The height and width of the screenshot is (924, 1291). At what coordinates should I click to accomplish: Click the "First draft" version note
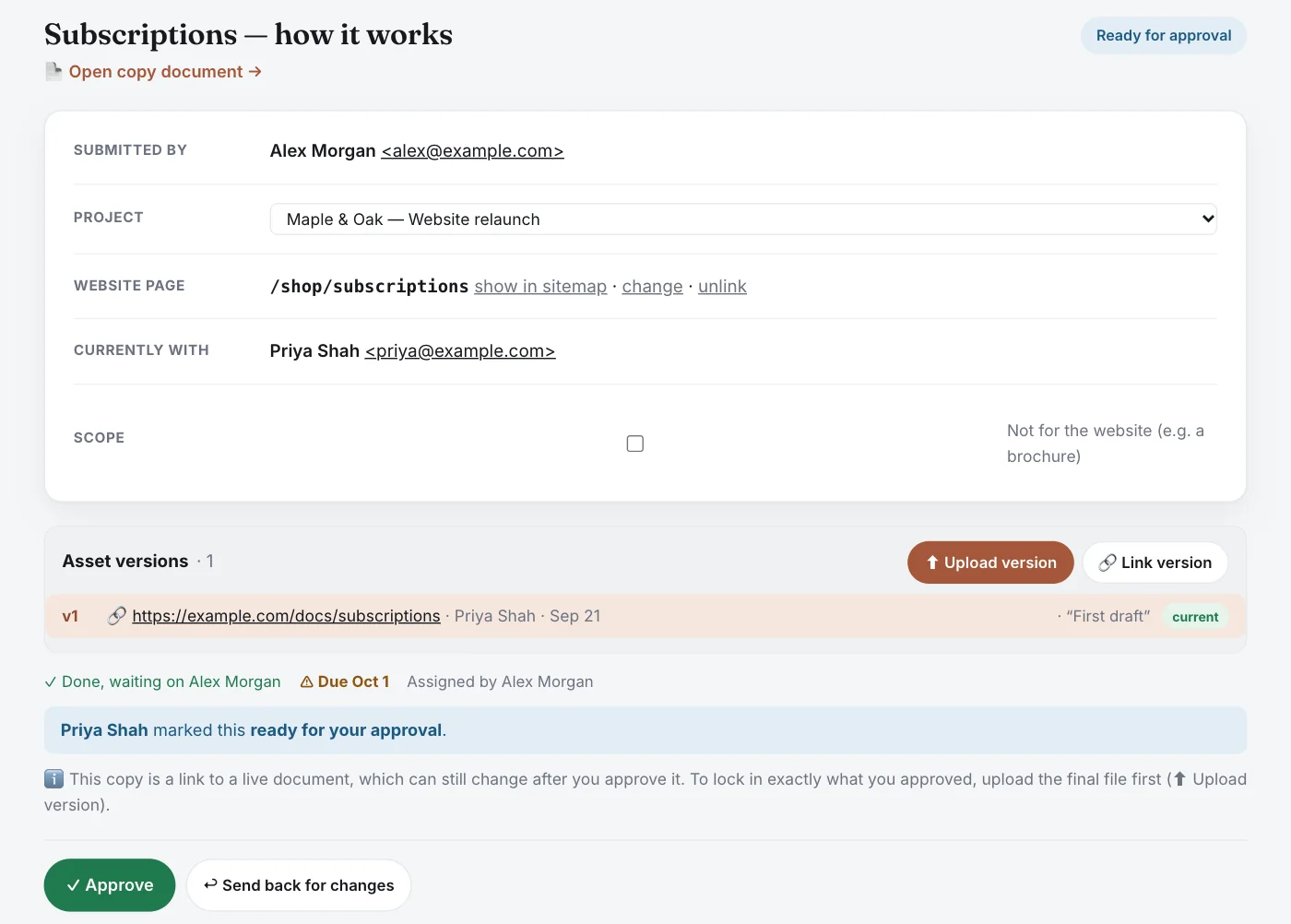1107,616
